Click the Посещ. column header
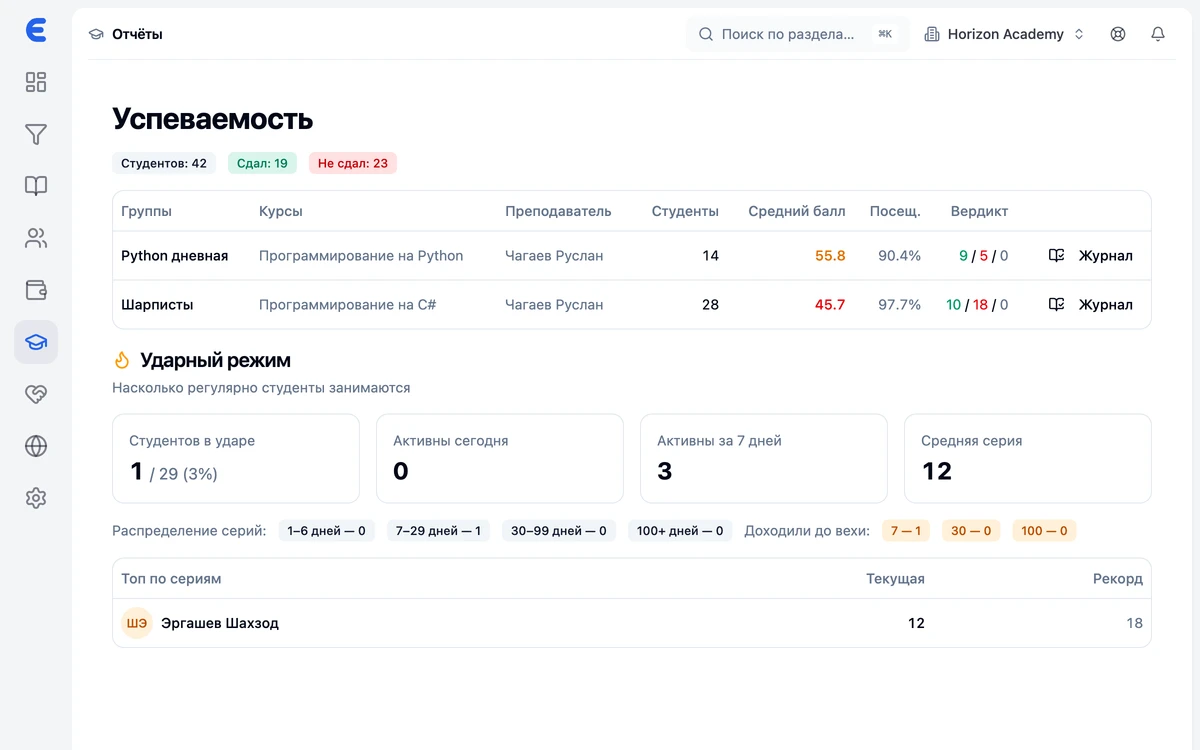The height and width of the screenshot is (750, 1200). pos(895,212)
